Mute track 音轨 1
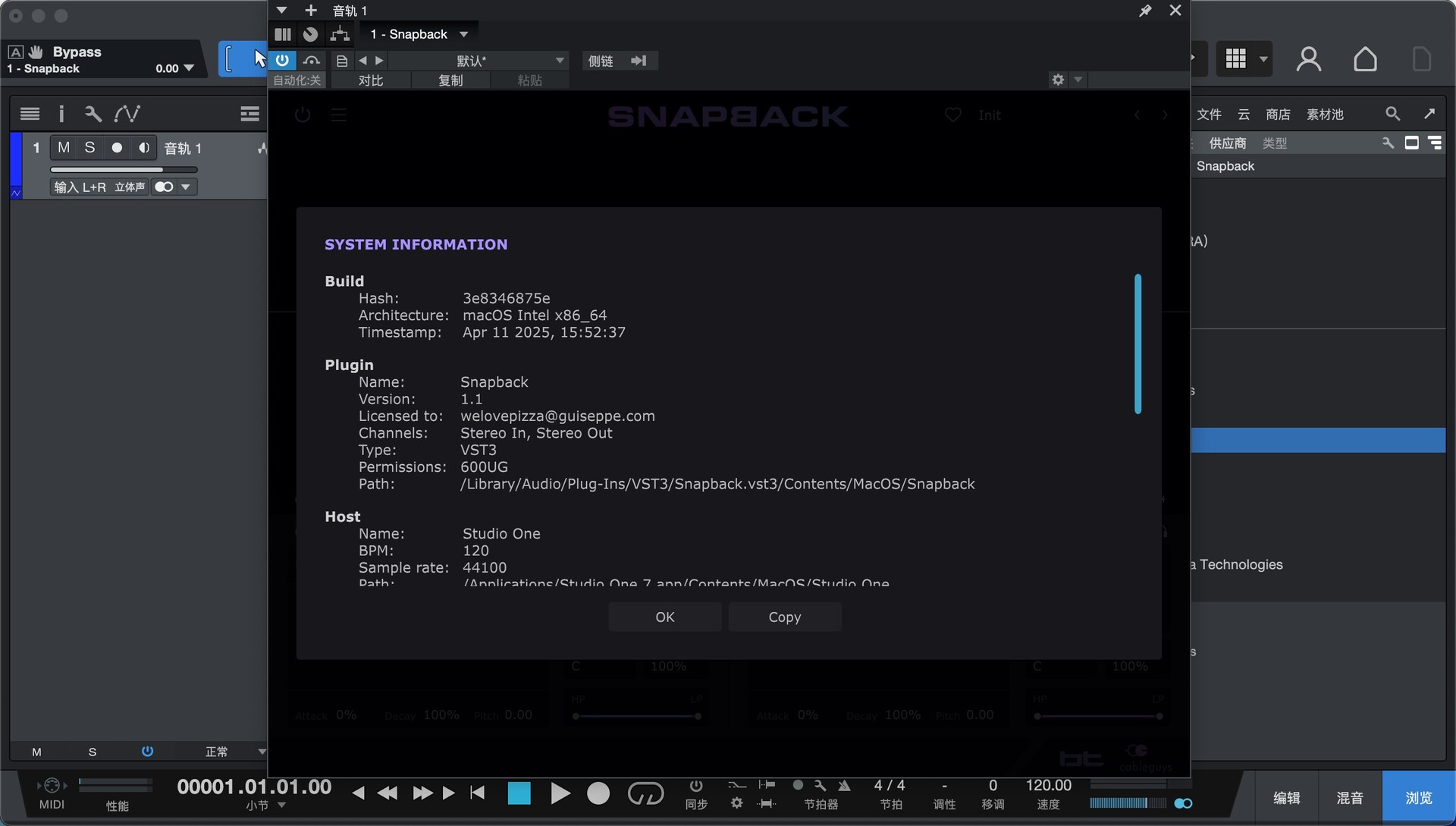 click(x=64, y=148)
